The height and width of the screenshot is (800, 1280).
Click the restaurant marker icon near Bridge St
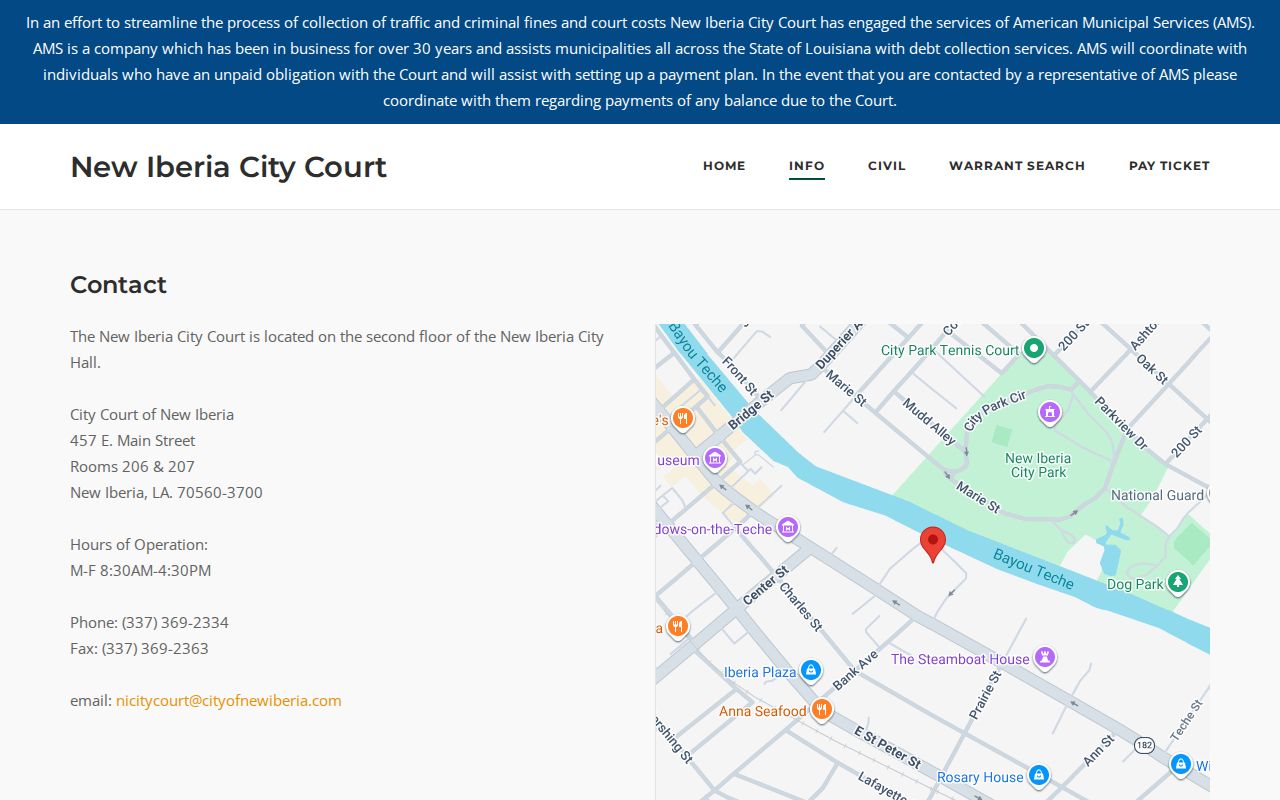point(683,419)
